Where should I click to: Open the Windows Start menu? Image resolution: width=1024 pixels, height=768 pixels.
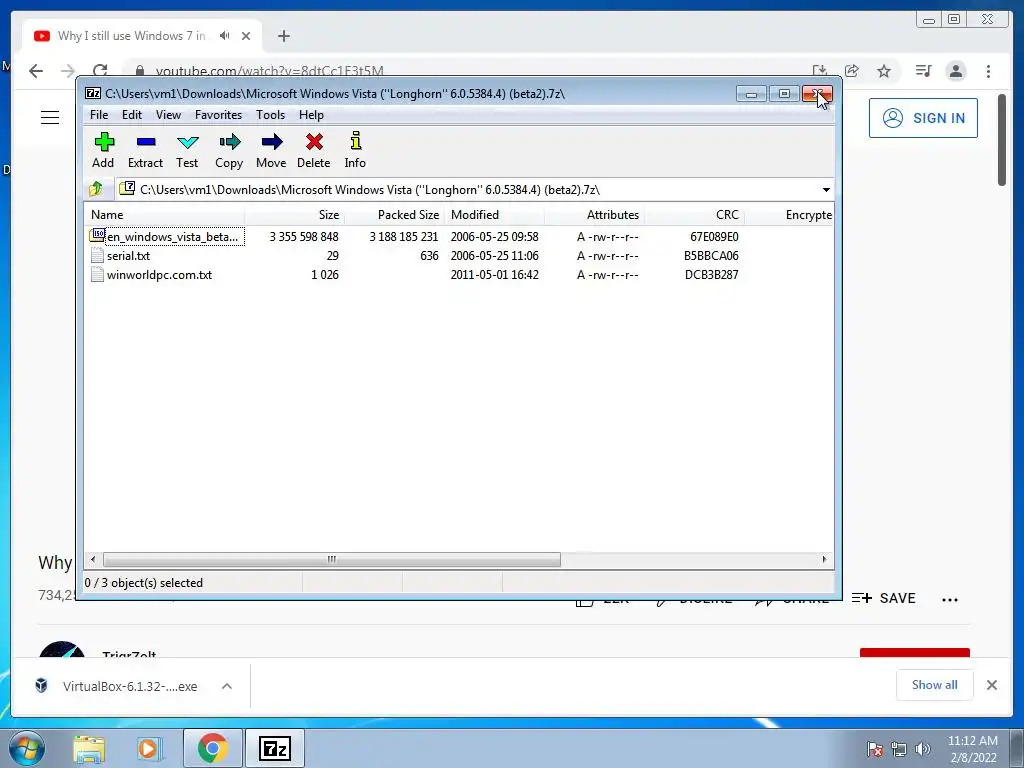pos(26,748)
